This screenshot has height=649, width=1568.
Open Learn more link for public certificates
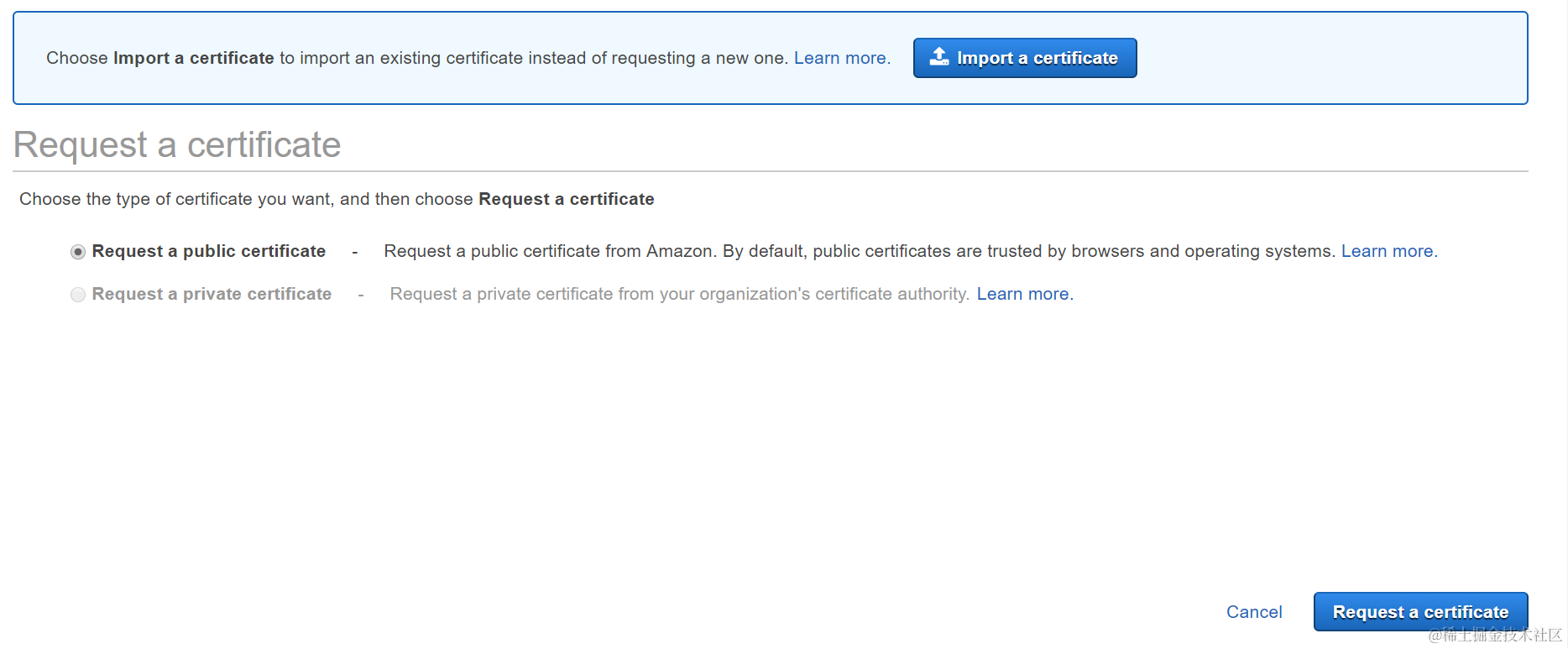[x=1388, y=251]
